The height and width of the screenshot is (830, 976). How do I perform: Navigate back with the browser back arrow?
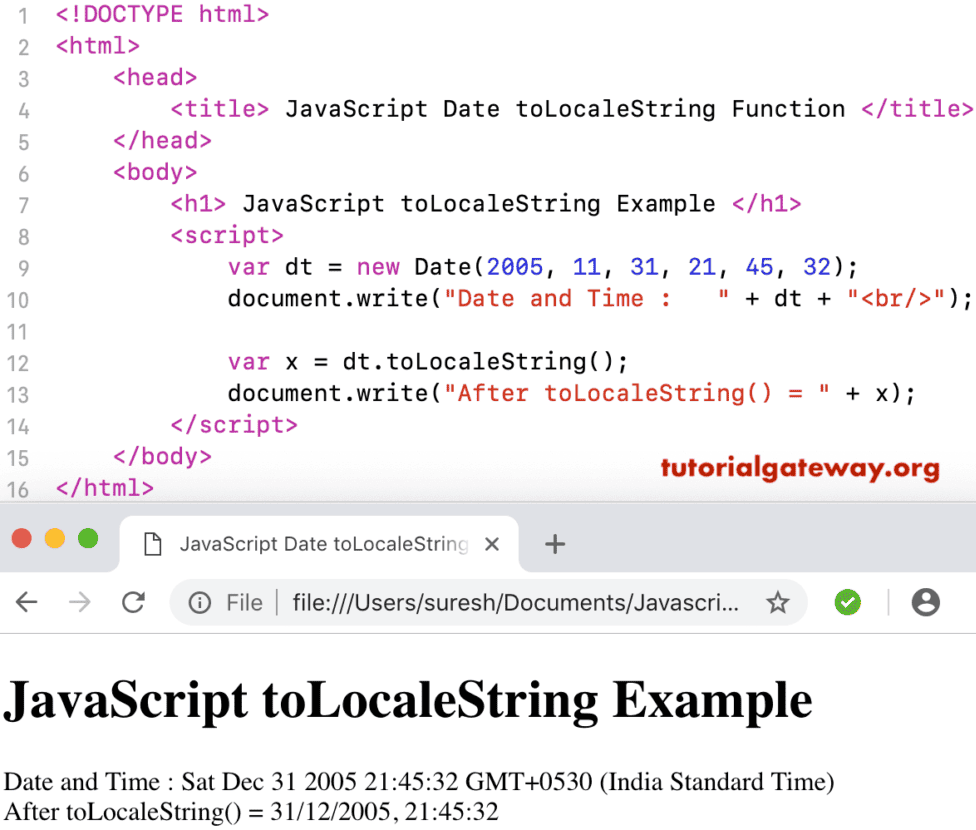click(26, 602)
